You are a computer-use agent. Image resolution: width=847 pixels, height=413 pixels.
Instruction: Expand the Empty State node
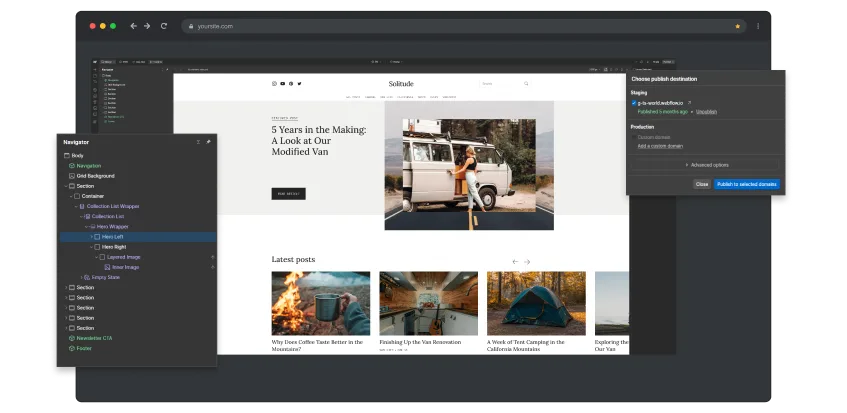pyautogui.click(x=82, y=277)
